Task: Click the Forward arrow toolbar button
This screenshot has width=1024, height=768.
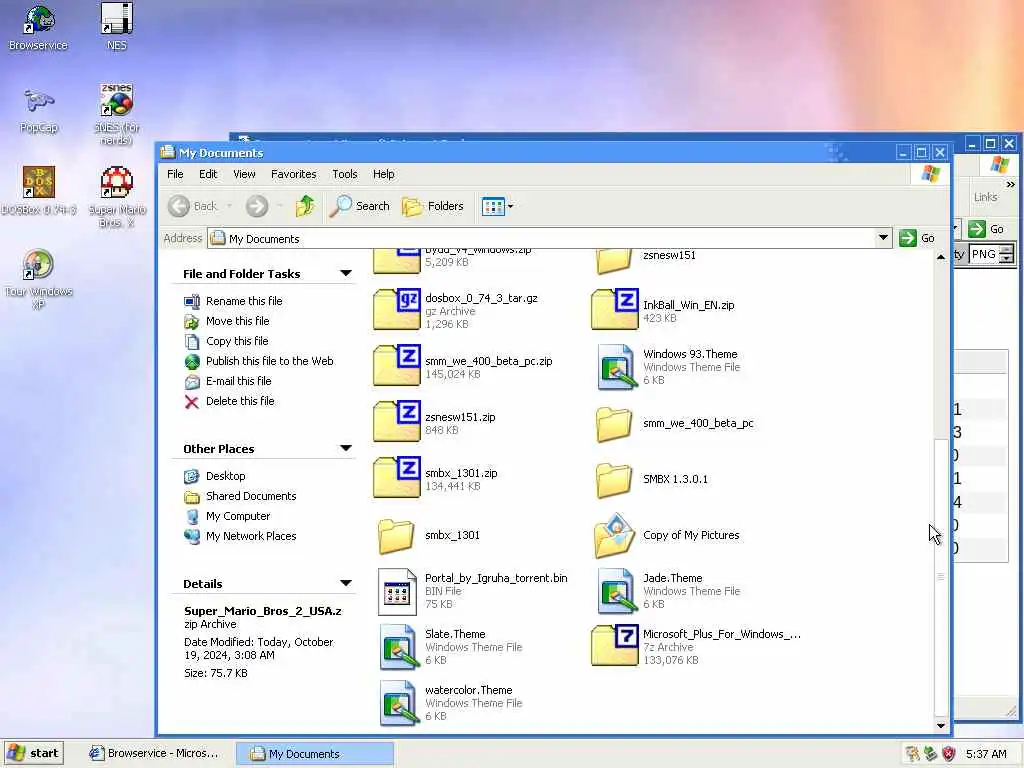Action: (x=257, y=206)
